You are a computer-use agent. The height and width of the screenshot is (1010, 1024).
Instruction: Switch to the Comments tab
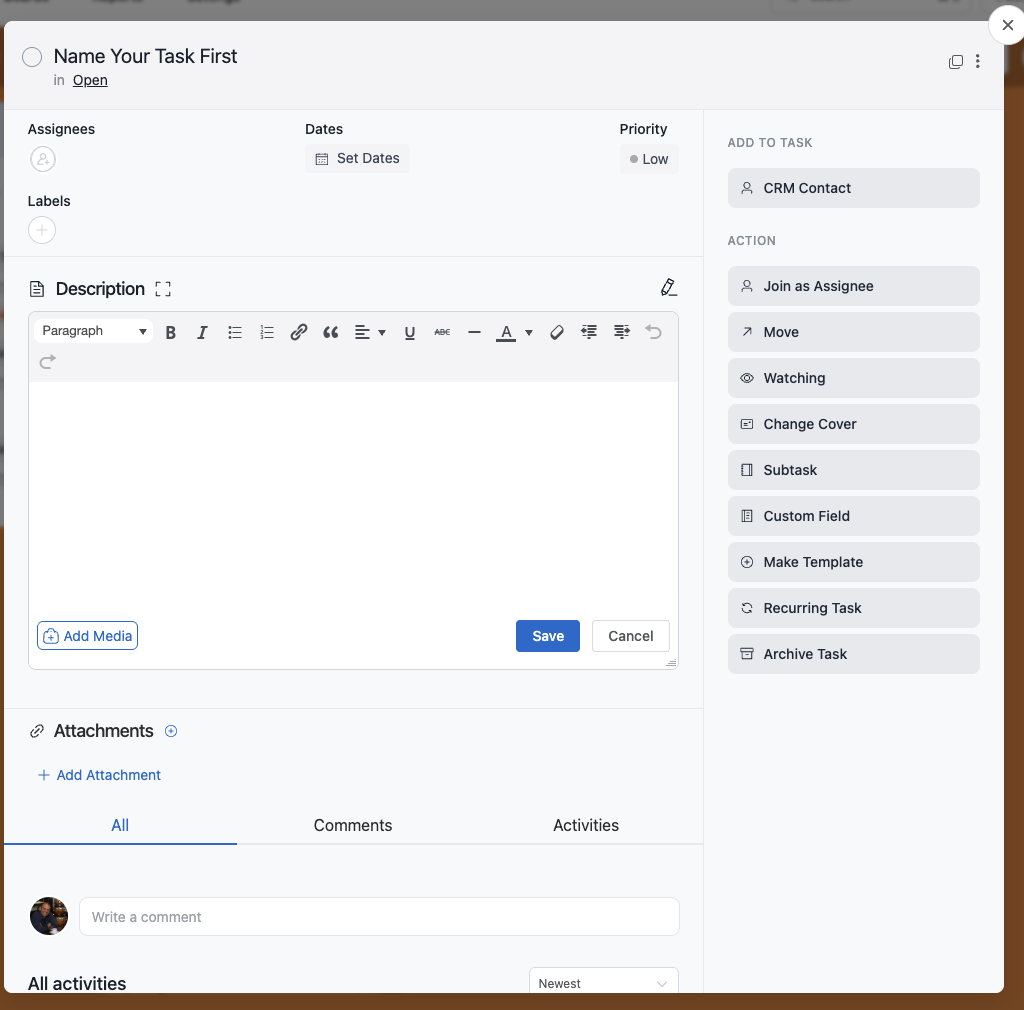coord(353,825)
